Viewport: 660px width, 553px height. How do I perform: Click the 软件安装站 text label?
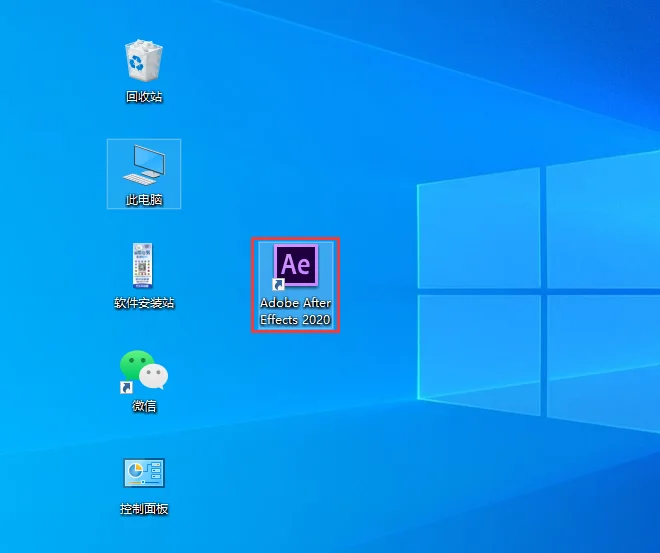coord(144,303)
